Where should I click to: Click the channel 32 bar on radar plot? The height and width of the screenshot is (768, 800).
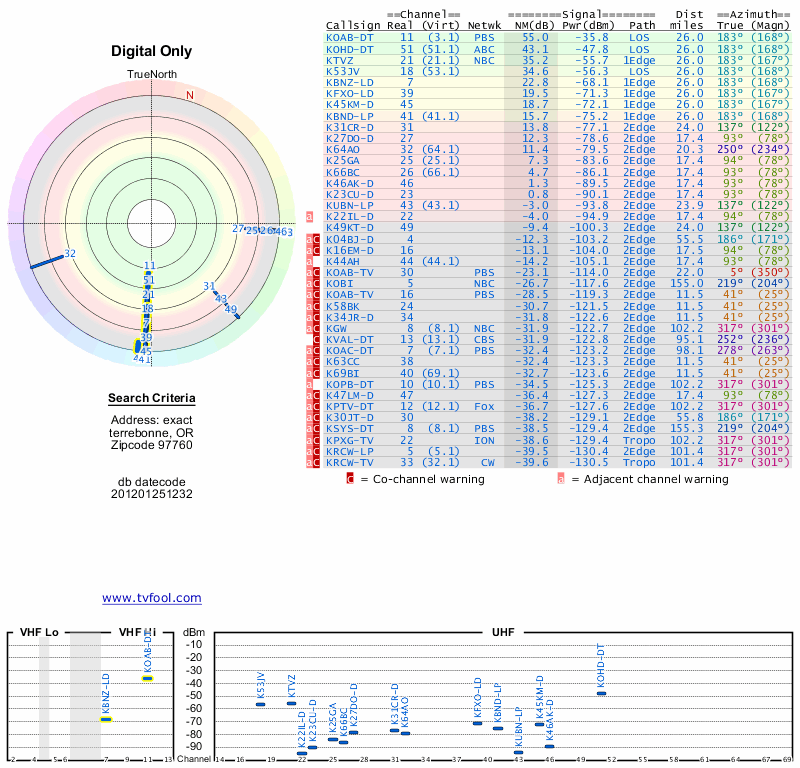(47, 261)
